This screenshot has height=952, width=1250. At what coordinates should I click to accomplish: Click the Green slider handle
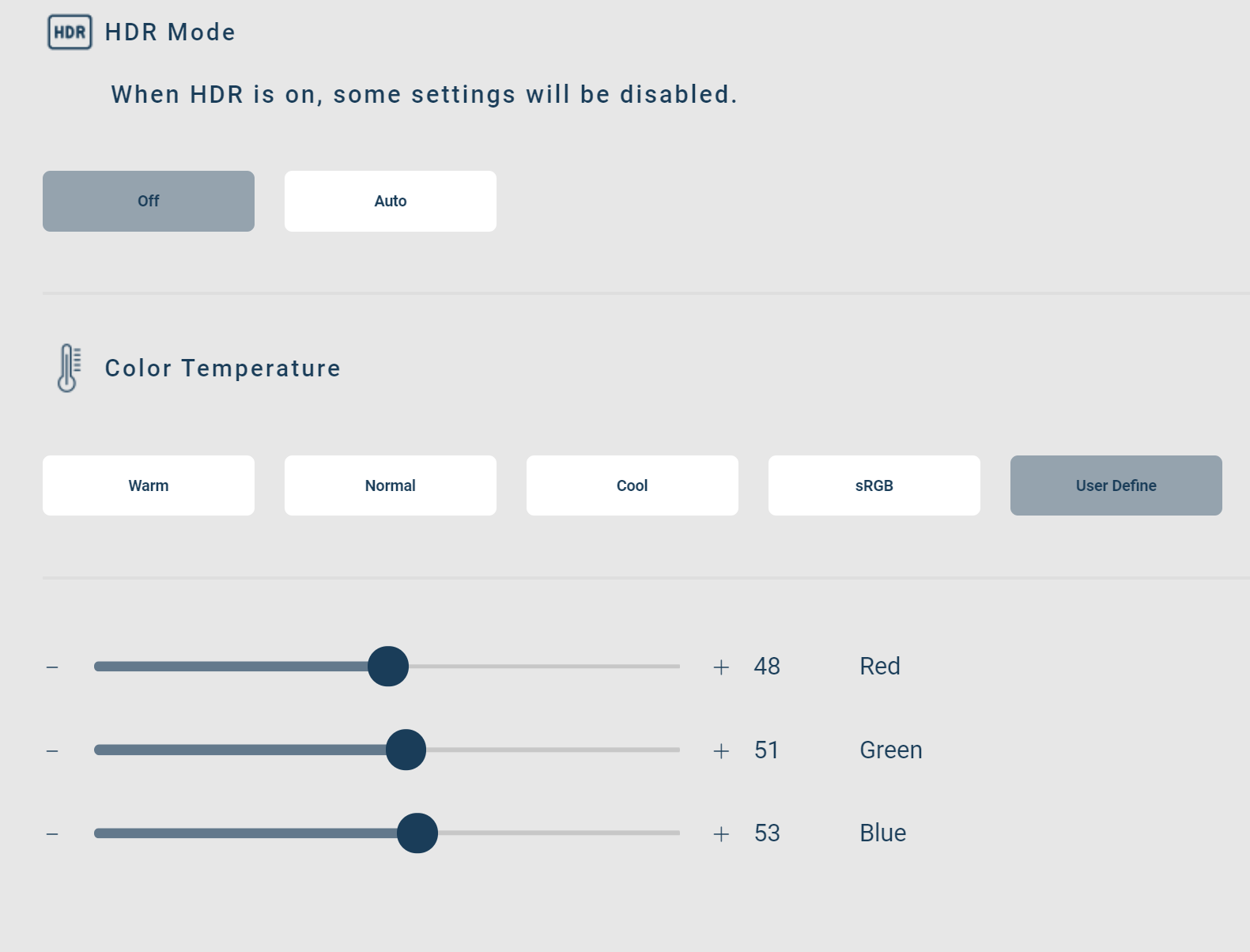(x=406, y=750)
